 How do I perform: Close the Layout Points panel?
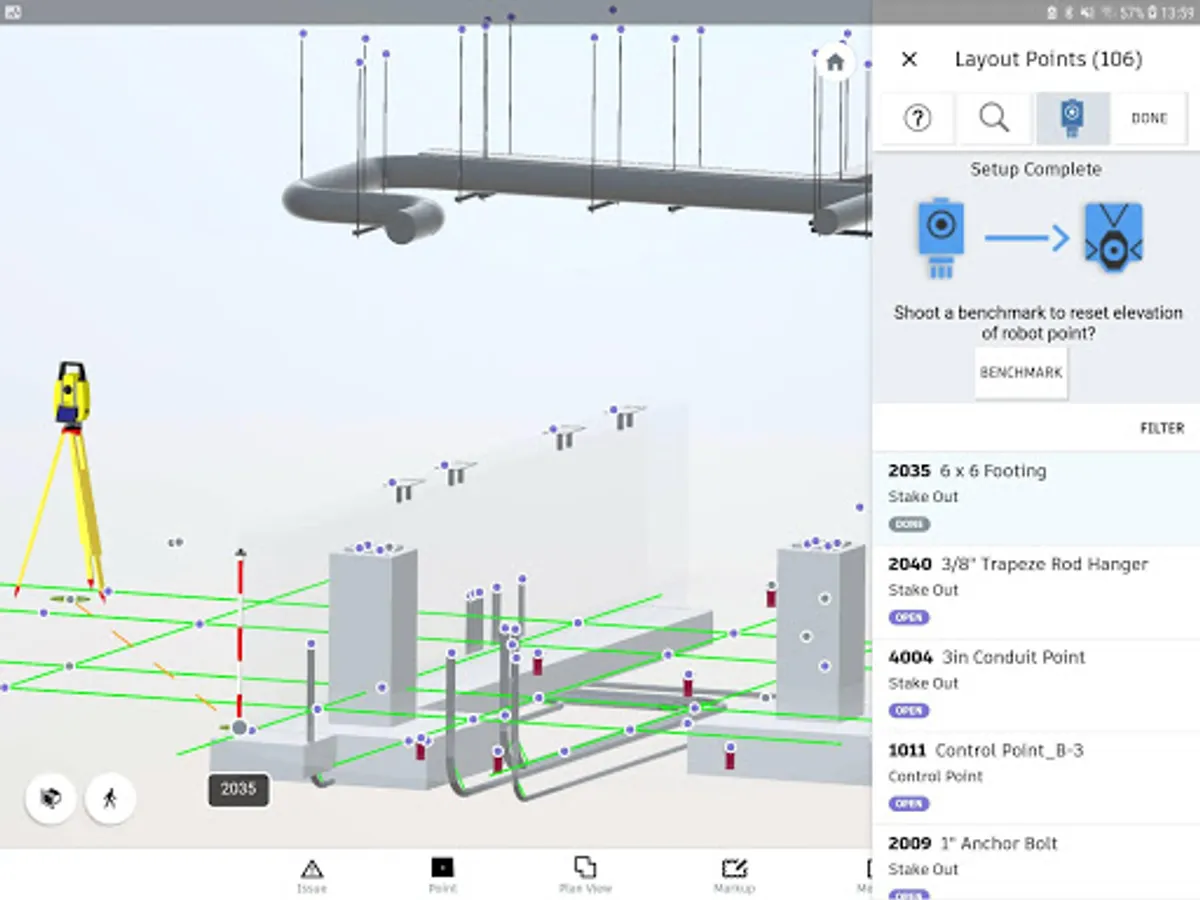[x=909, y=59]
